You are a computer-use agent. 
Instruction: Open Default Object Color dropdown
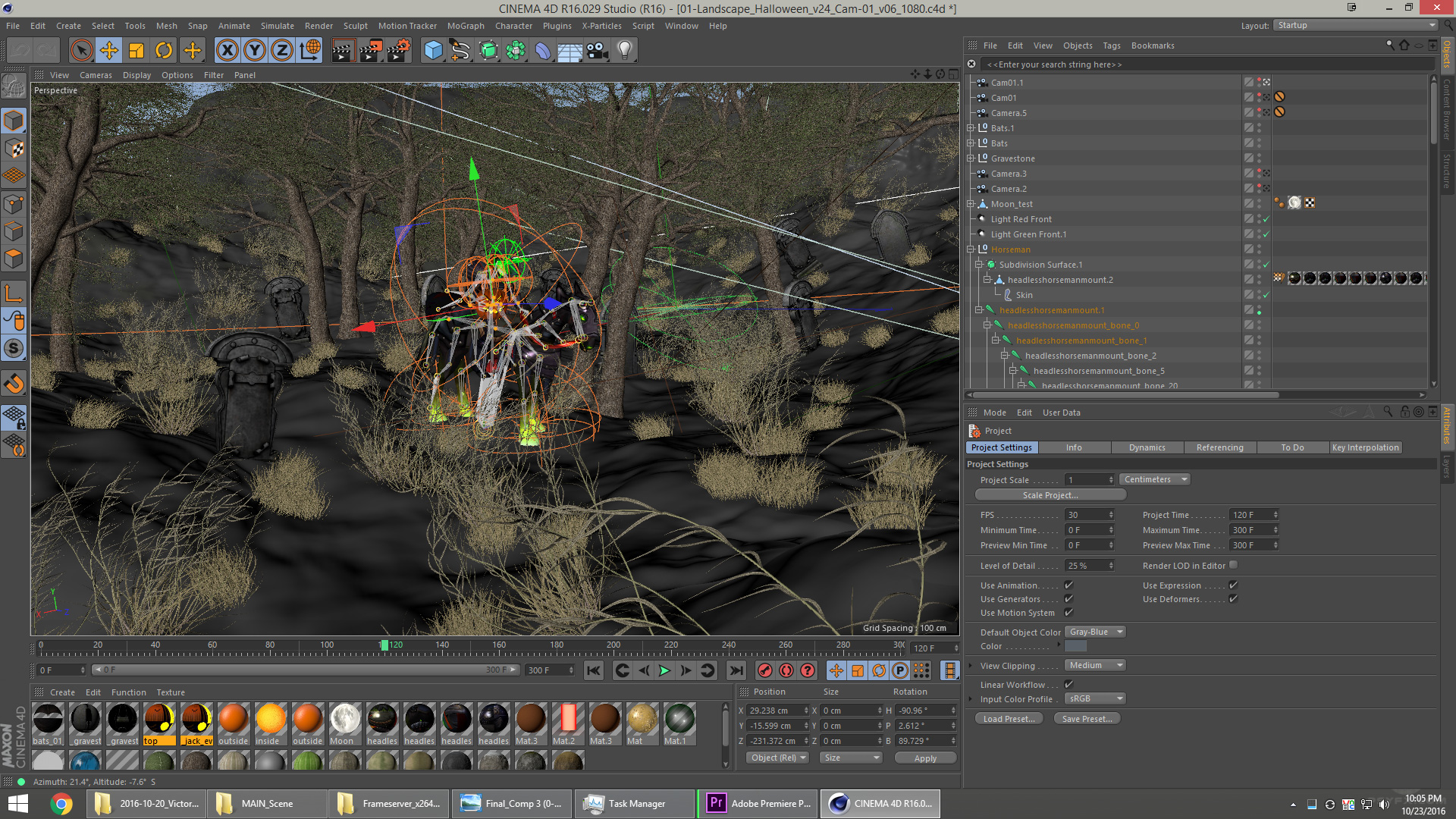pyautogui.click(x=1095, y=632)
